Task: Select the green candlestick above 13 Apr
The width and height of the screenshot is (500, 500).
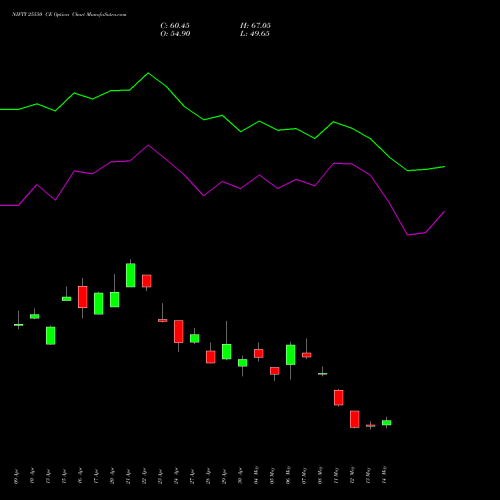Action: point(51,336)
